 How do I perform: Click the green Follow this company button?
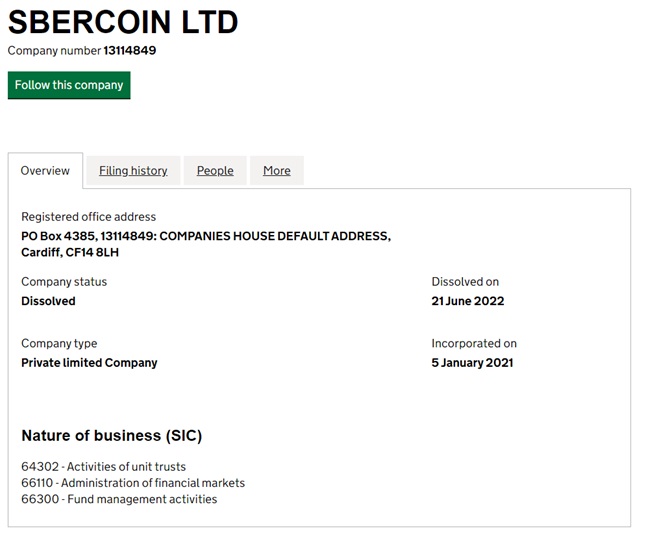[69, 85]
